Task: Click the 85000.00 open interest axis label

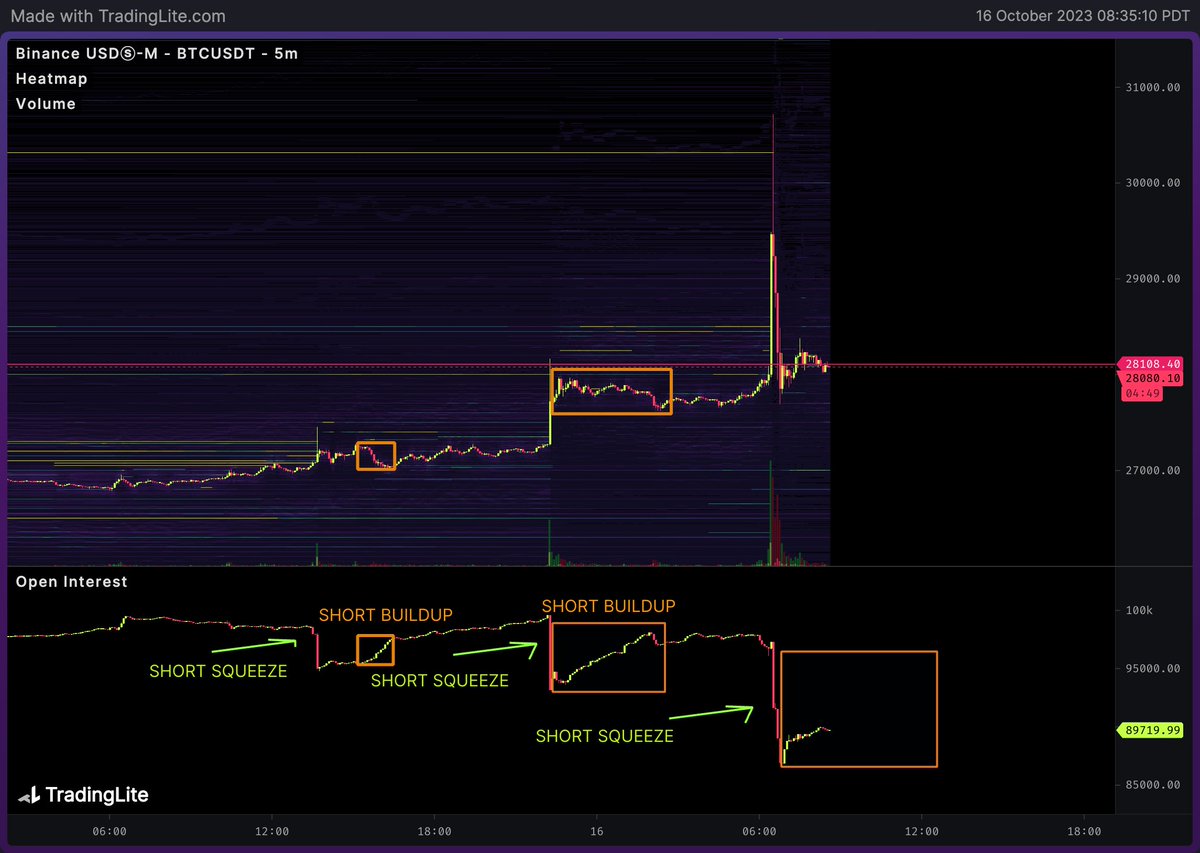Action: (x=1146, y=785)
